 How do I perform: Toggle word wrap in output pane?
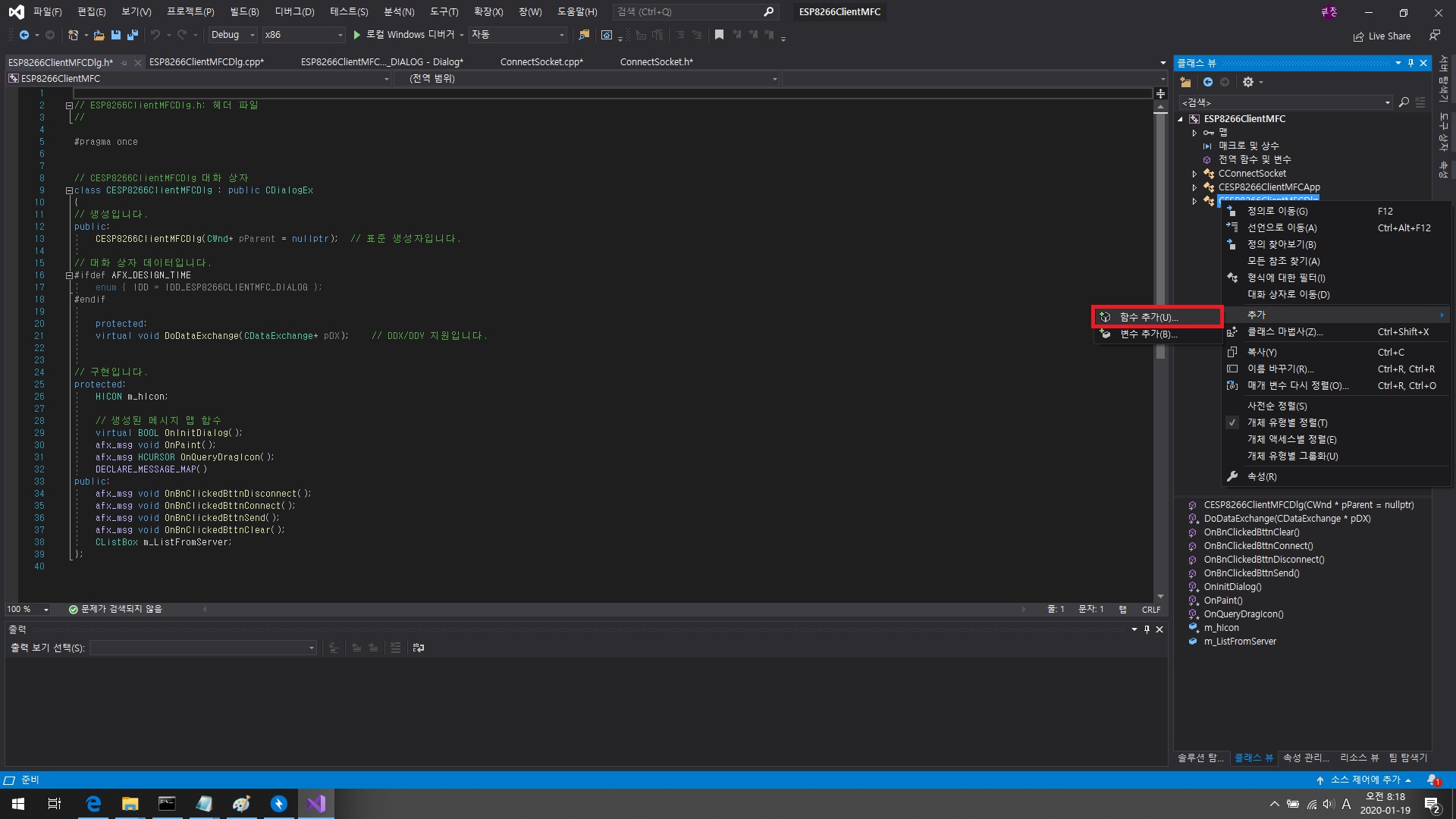click(419, 648)
